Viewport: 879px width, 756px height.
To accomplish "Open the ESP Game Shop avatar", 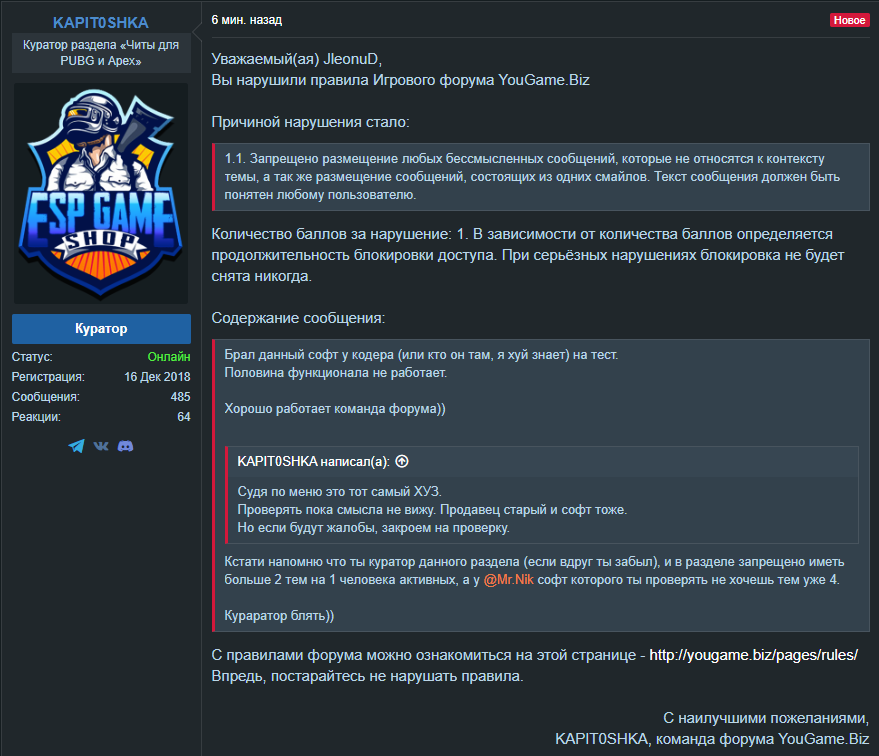I will [101, 193].
